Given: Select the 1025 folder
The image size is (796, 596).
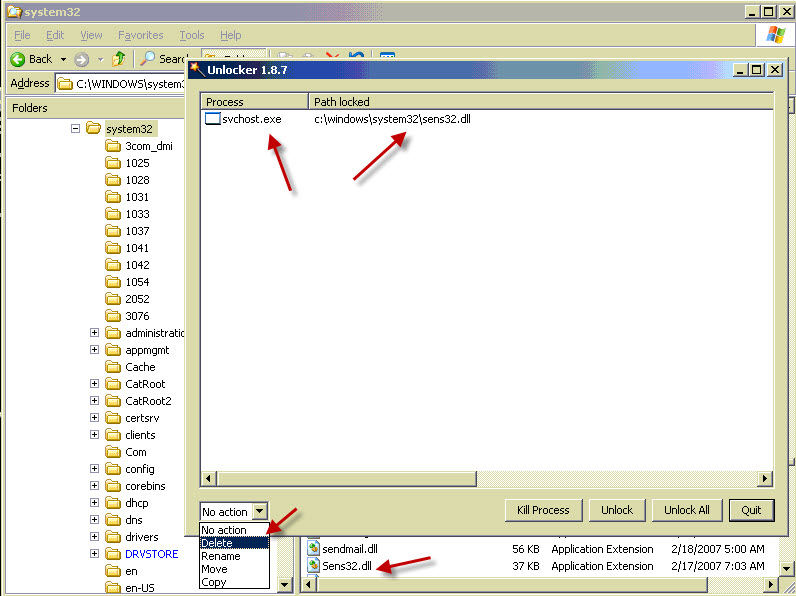Looking at the screenshot, I should [x=137, y=163].
